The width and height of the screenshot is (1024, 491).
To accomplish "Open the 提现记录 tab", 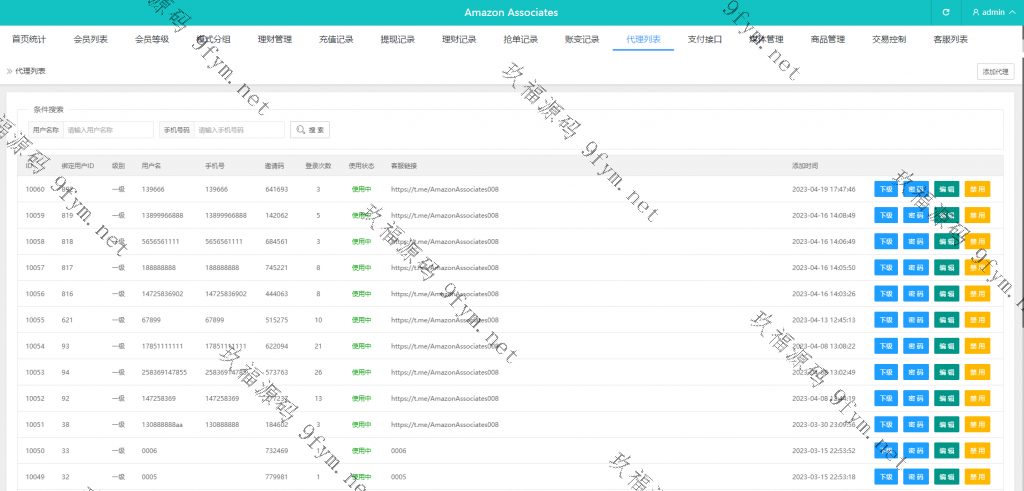I will pyautogui.click(x=398, y=39).
